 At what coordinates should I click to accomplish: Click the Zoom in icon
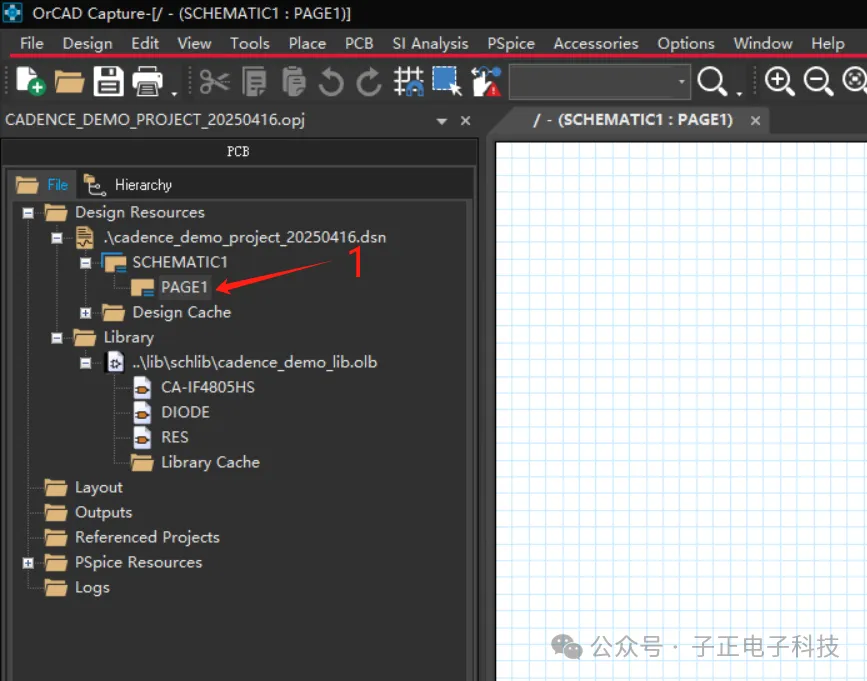[780, 81]
